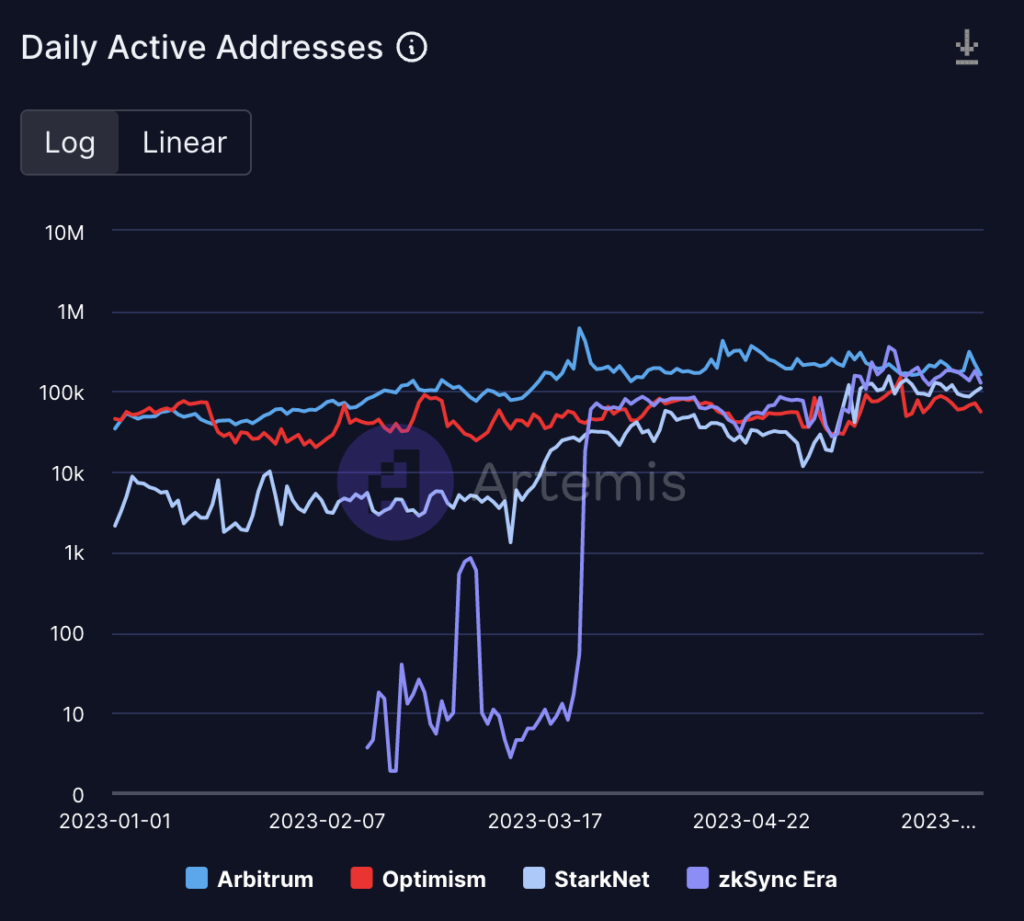1024x921 pixels.
Task: Click the Arbitrum blue legend swatch
Action: tap(197, 879)
